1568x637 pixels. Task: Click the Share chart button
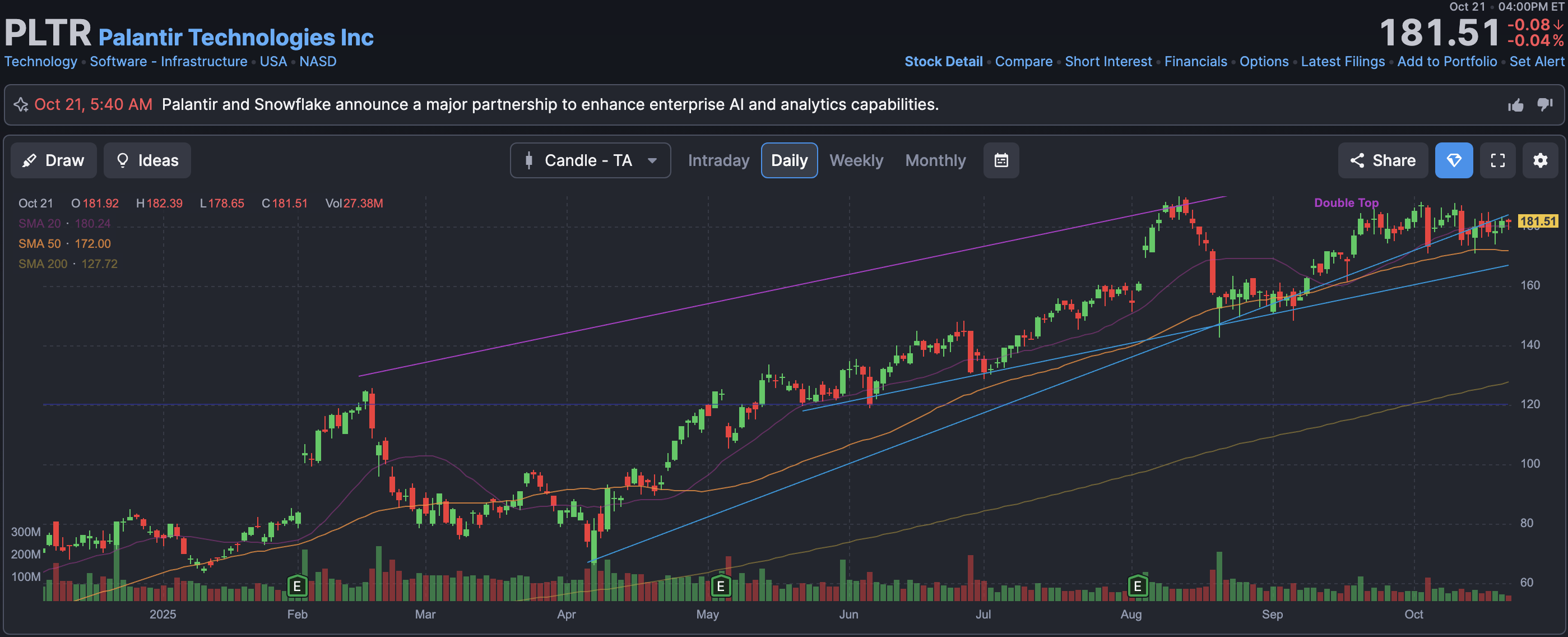[x=1383, y=160]
